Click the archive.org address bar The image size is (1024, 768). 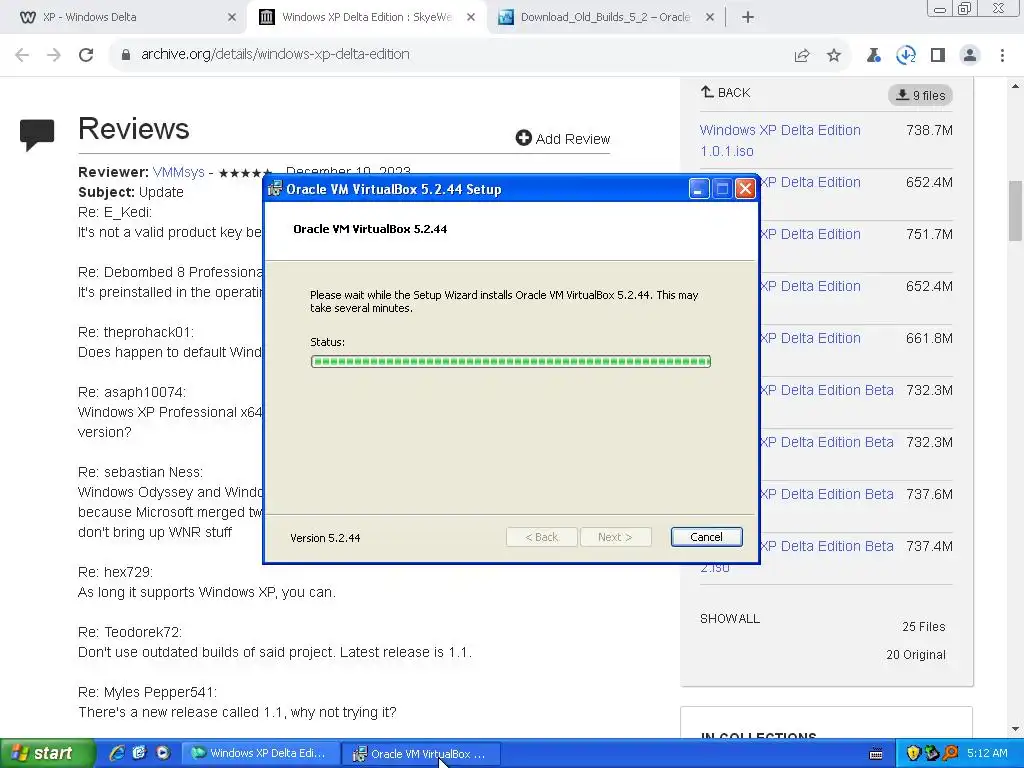point(451,55)
